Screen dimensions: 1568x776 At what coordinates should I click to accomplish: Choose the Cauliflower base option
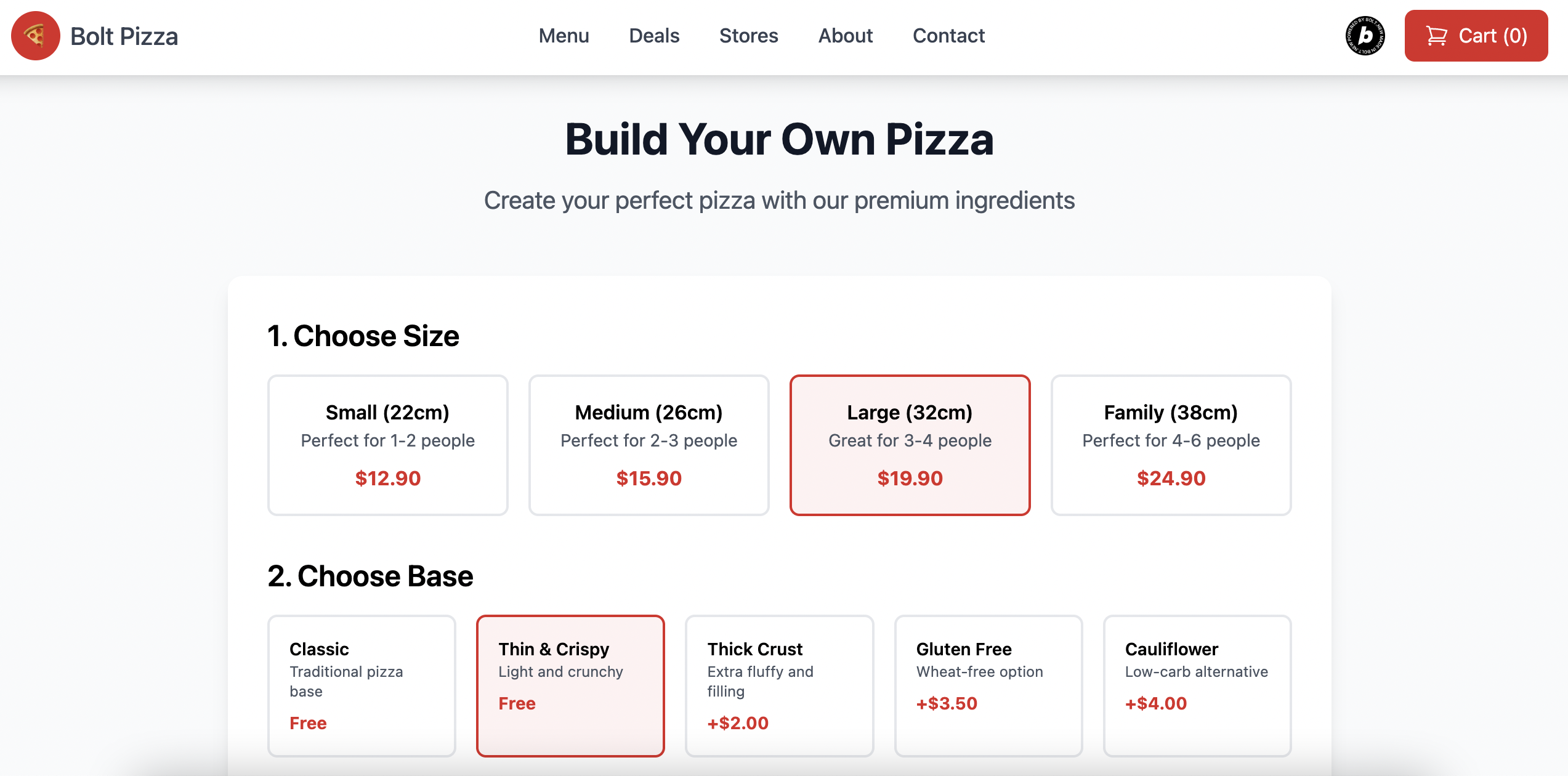[1197, 685]
